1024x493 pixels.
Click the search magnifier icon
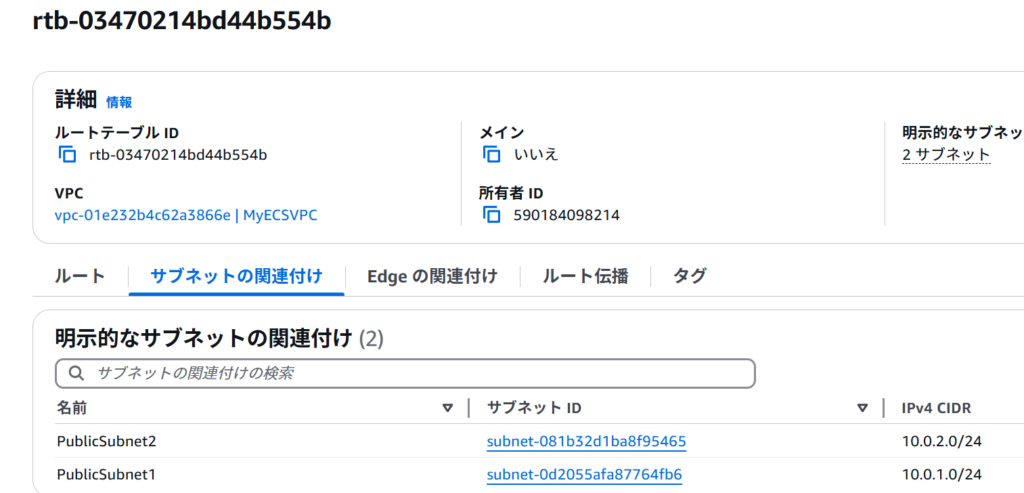click(76, 374)
